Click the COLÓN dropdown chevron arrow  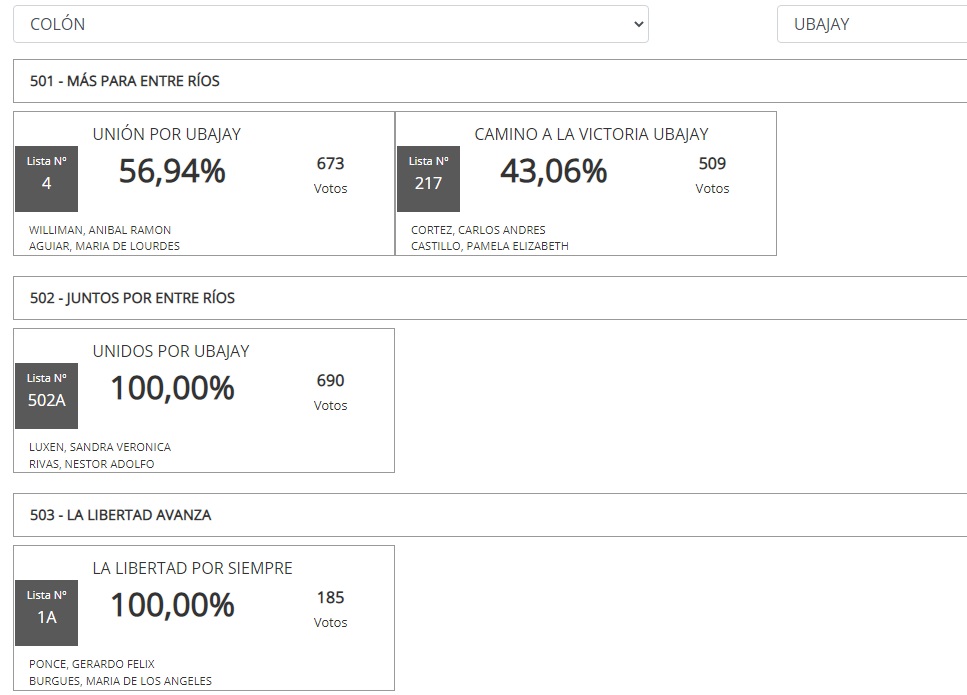[638, 24]
